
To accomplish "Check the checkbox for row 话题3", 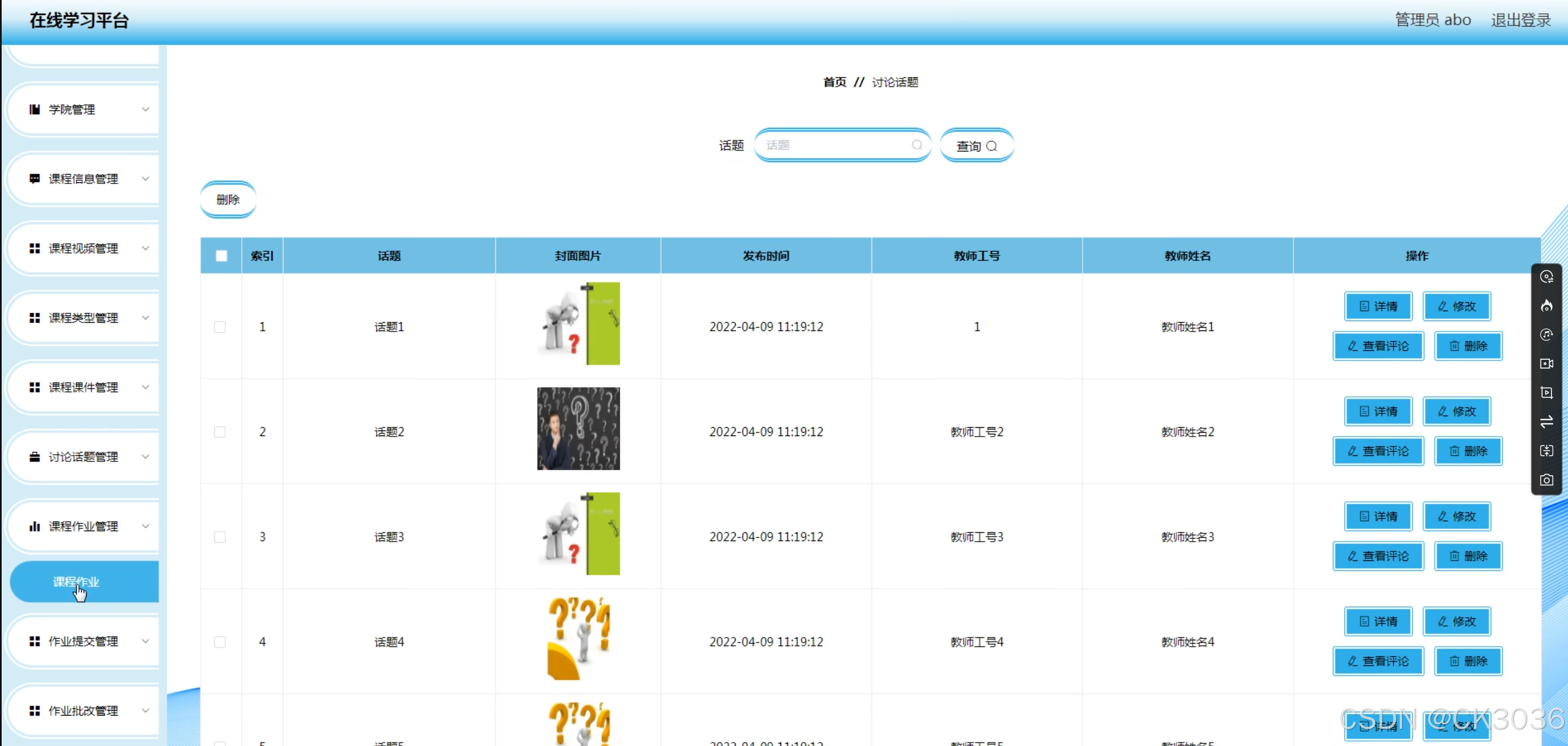I will point(220,537).
